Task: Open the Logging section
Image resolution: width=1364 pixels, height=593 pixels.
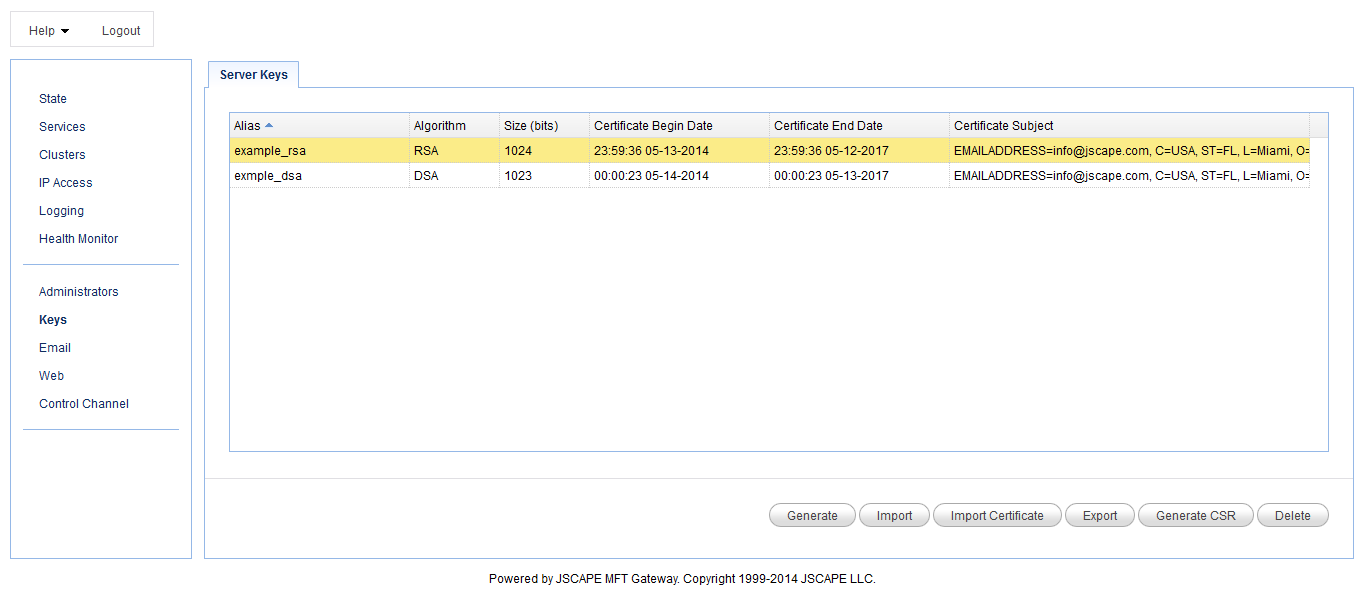Action: coord(61,211)
